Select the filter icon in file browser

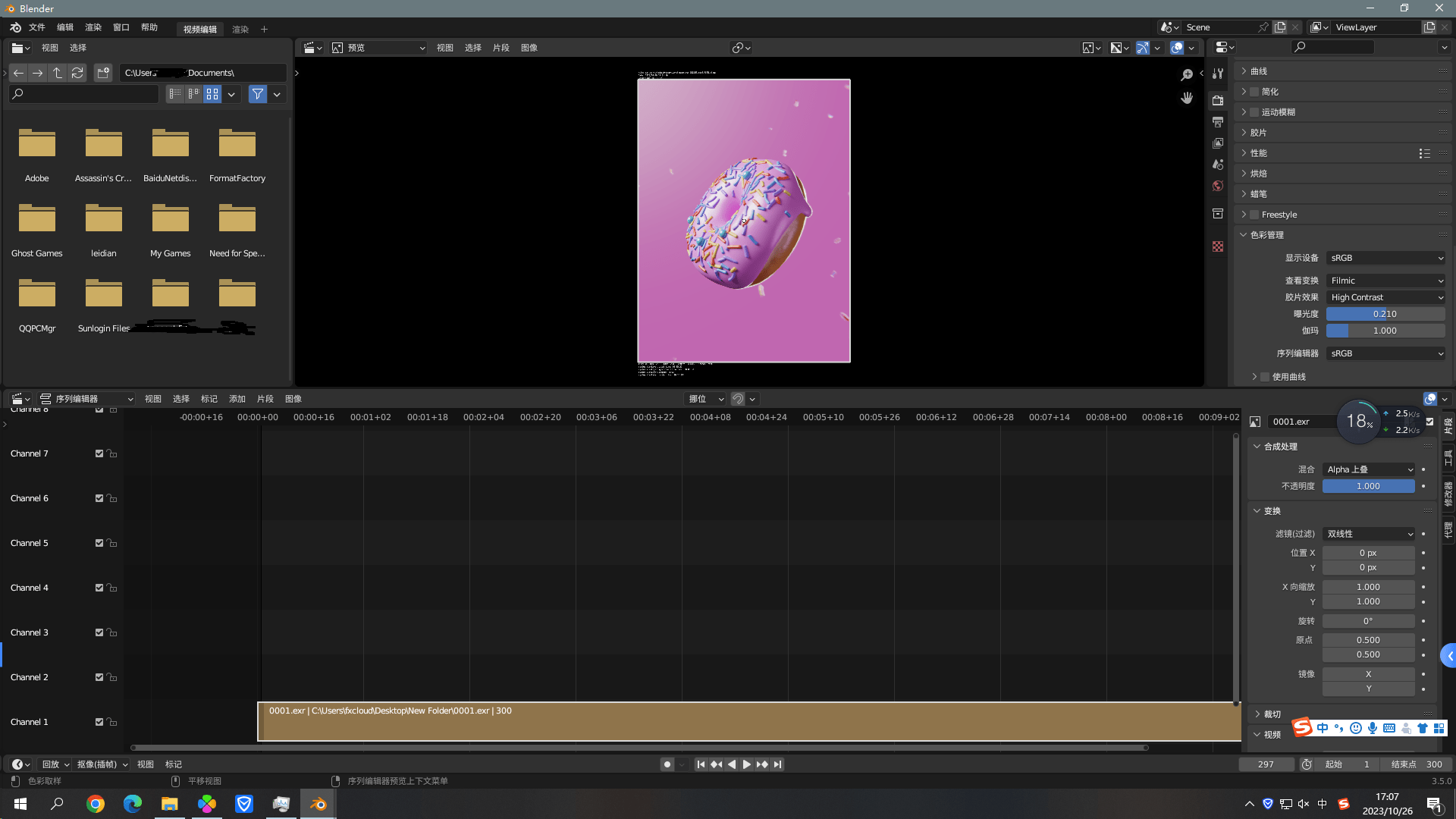pyautogui.click(x=258, y=94)
